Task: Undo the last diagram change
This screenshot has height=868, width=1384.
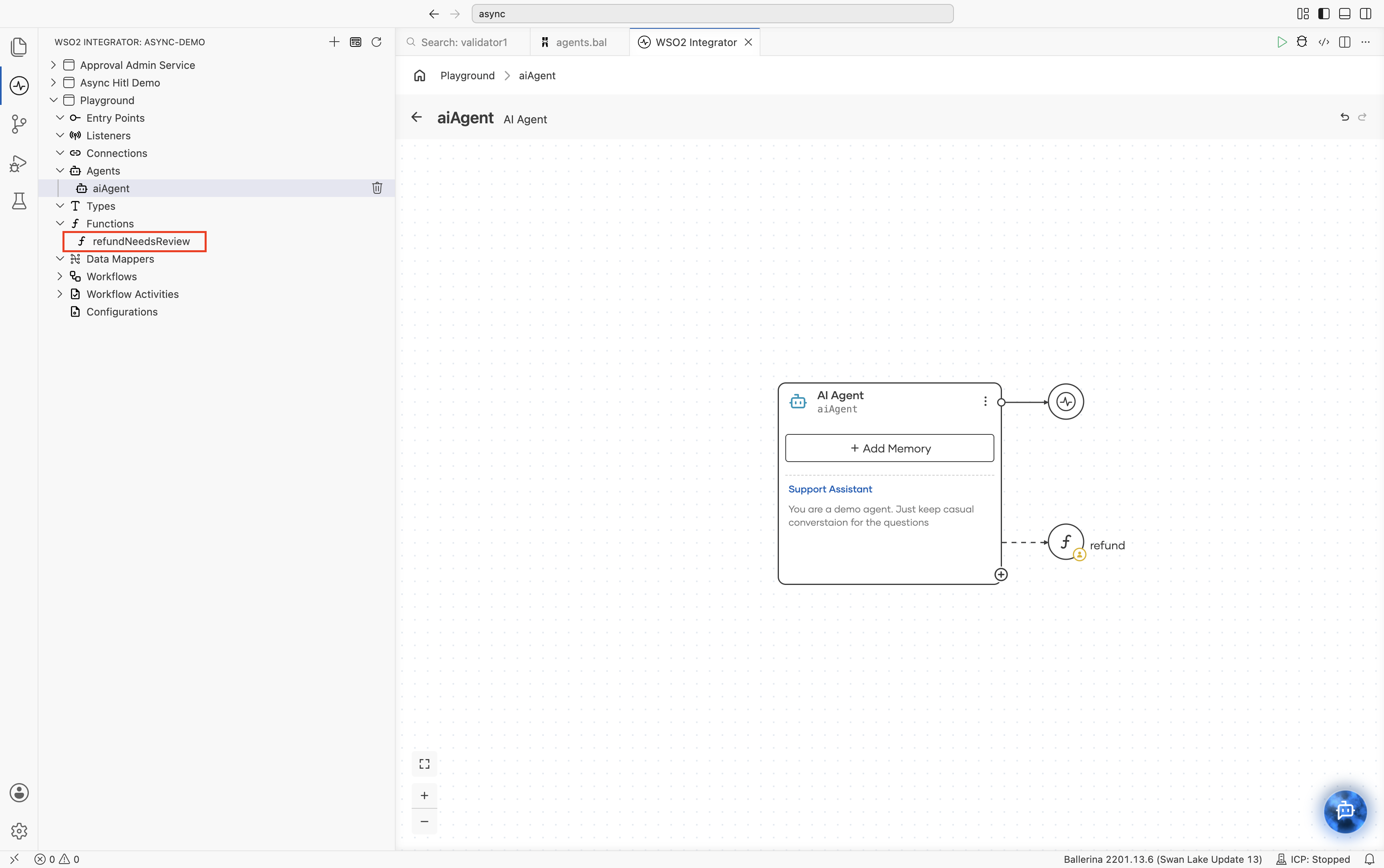Action: (1344, 117)
